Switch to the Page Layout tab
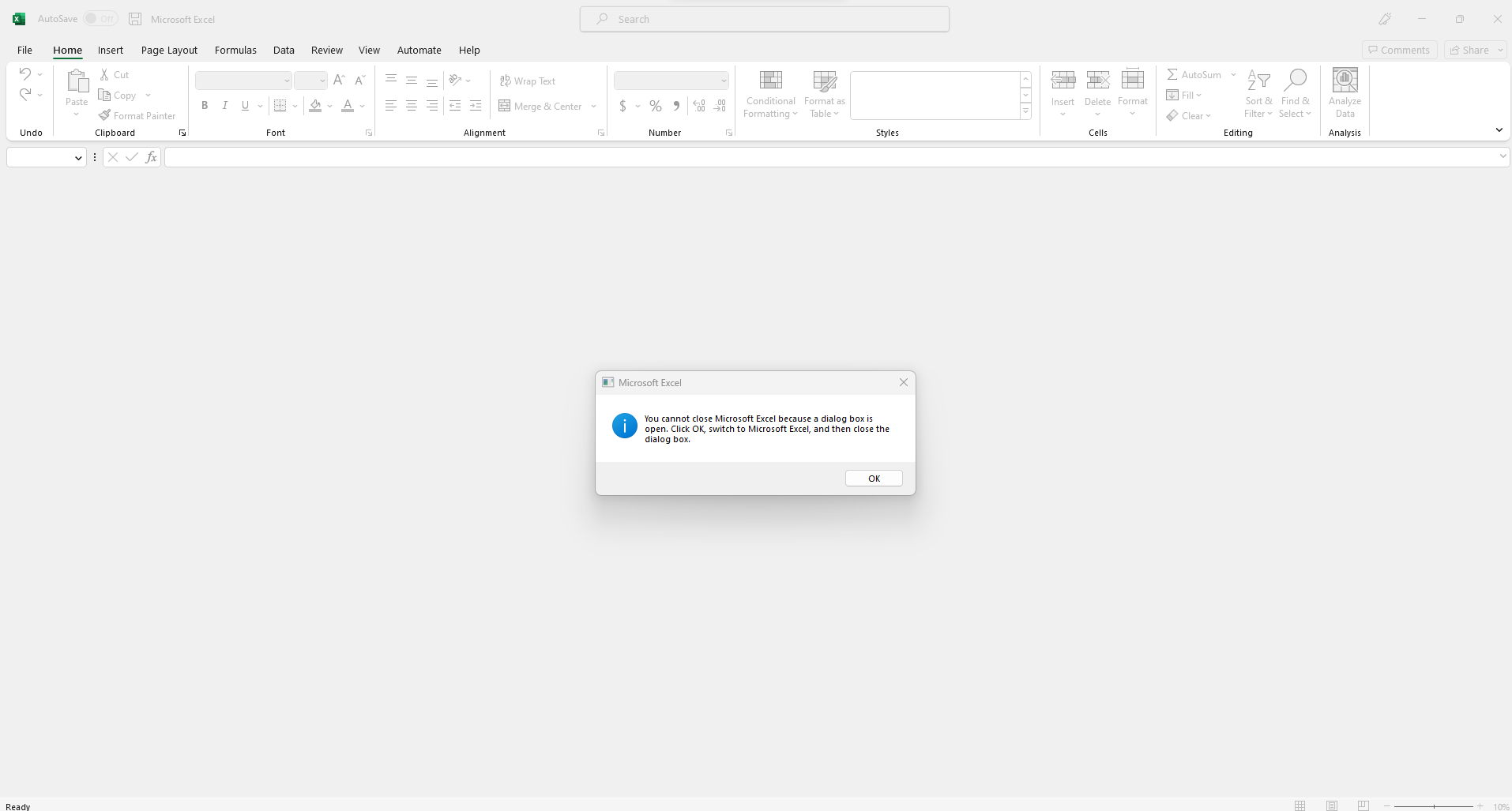 [x=169, y=50]
